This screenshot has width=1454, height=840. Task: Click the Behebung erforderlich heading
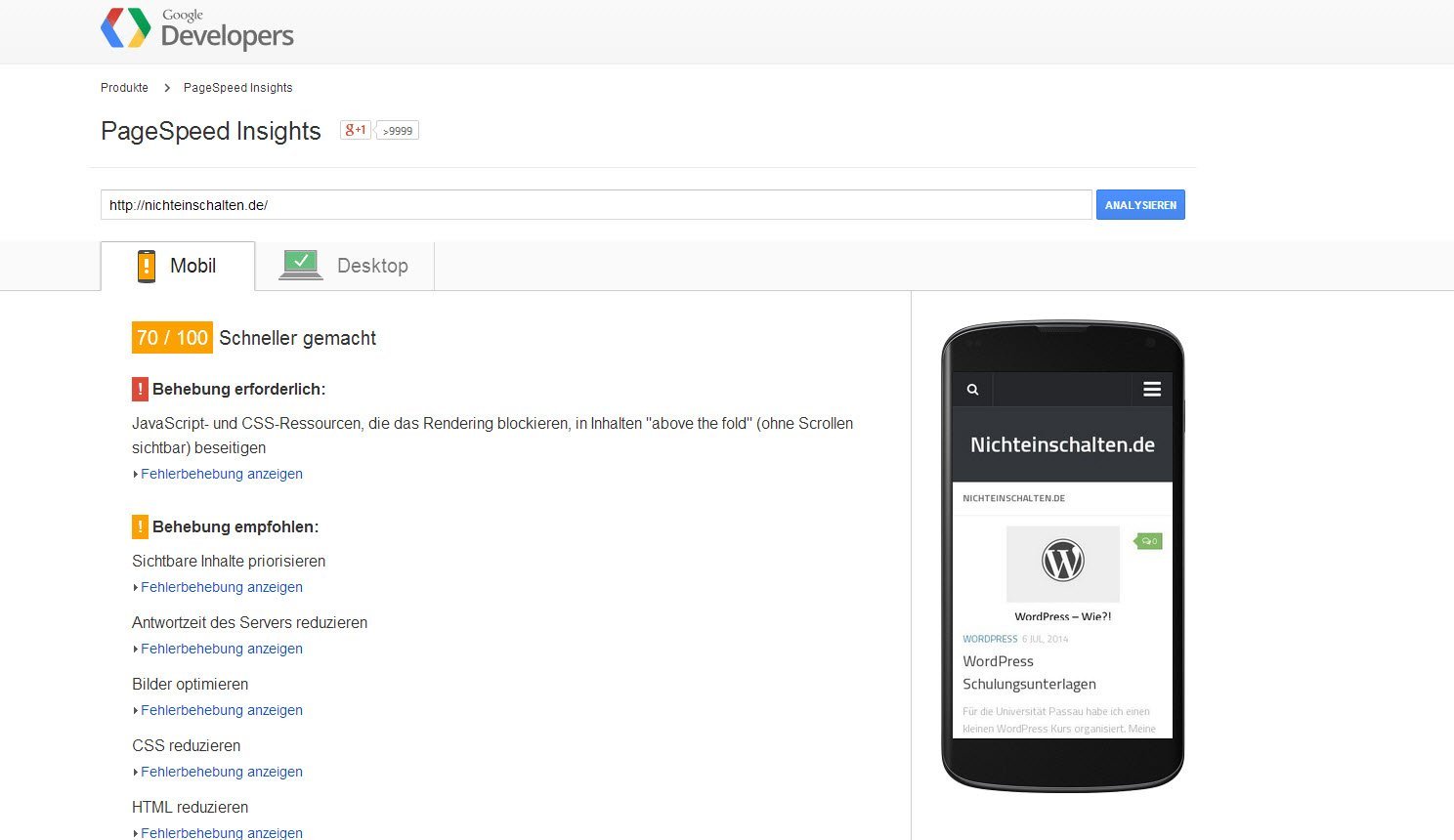(x=238, y=390)
